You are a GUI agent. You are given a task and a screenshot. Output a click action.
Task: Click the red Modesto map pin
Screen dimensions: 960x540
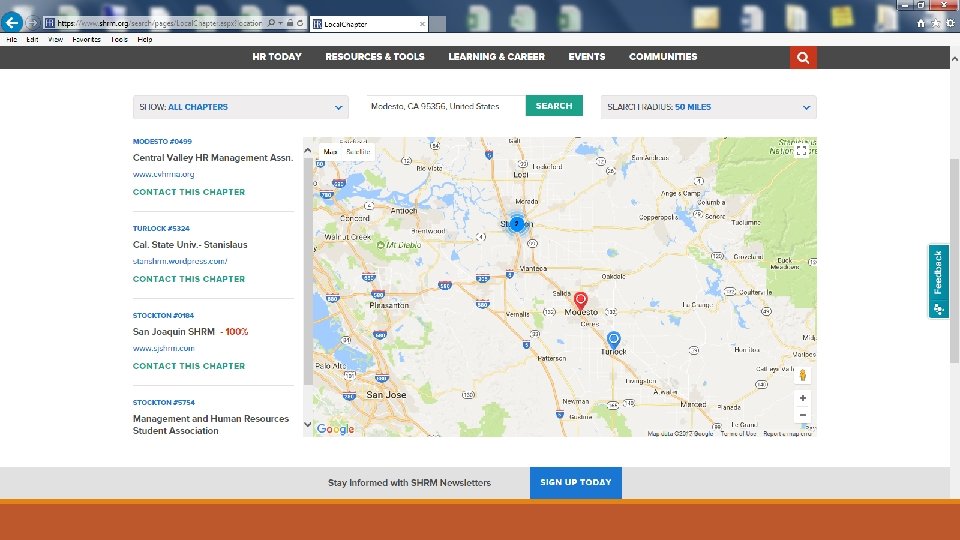click(580, 301)
